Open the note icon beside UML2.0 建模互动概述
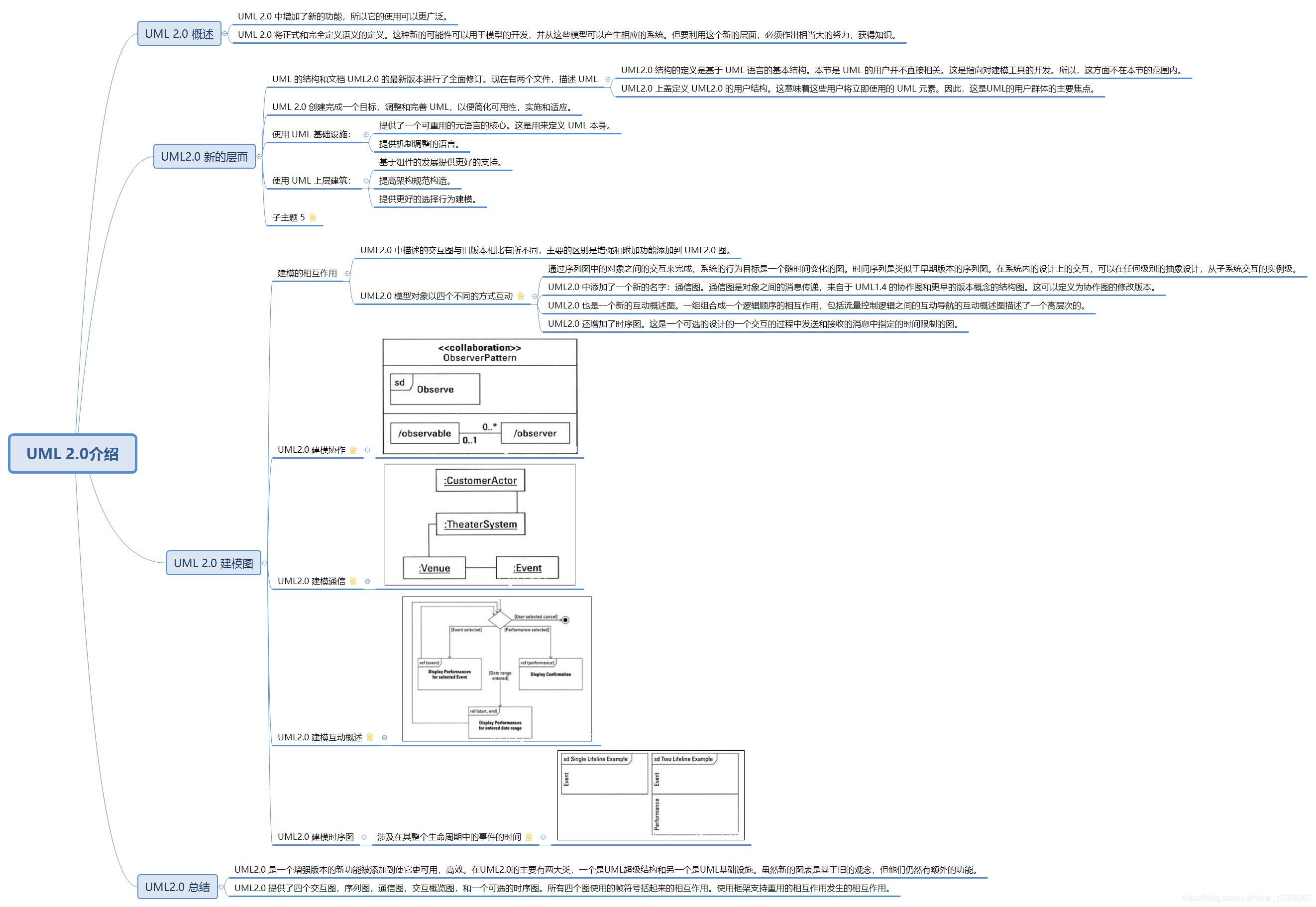Viewport: 1316px width, 907px height. 370,738
